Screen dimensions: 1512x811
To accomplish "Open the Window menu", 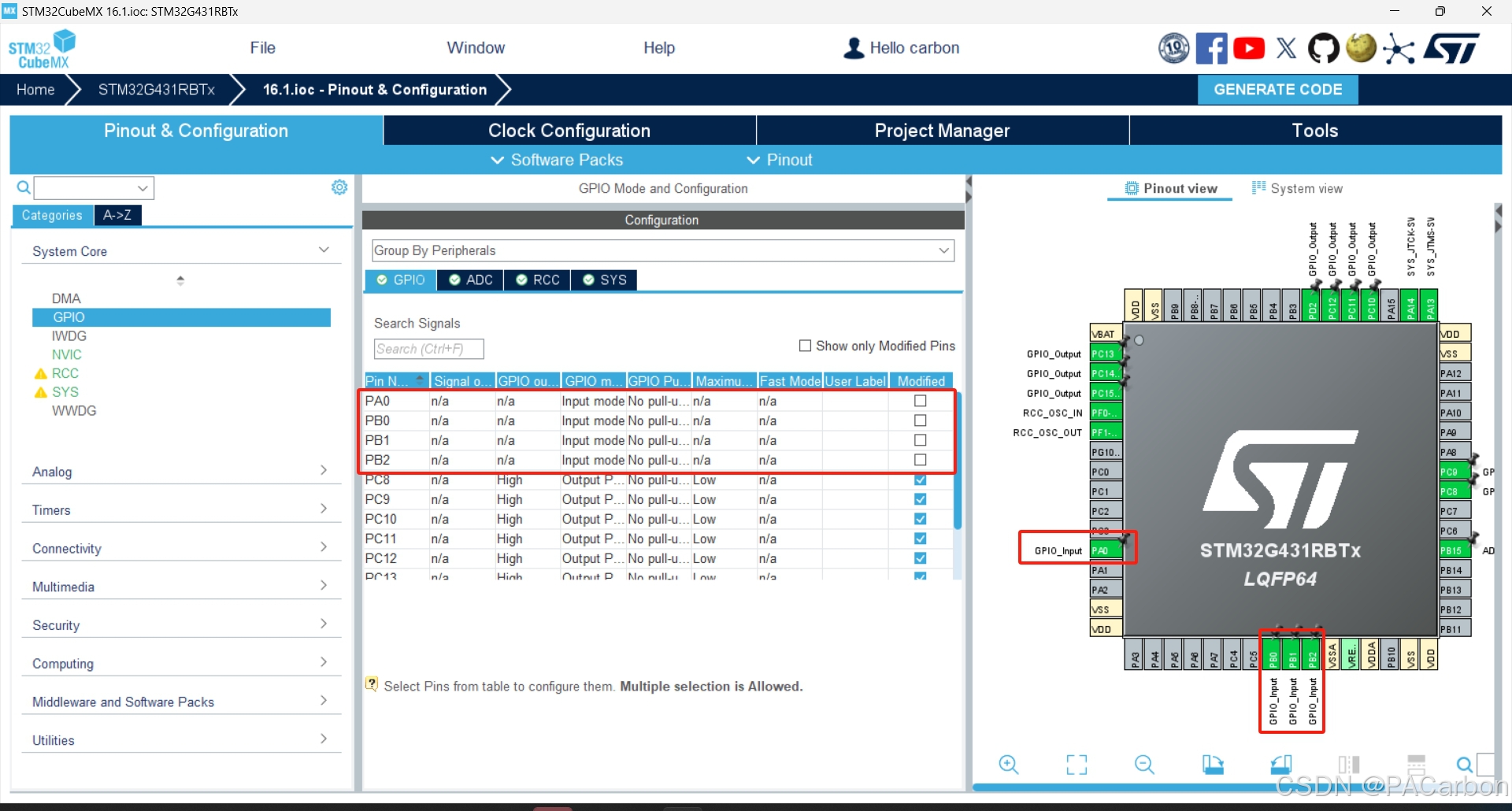I will click(476, 48).
